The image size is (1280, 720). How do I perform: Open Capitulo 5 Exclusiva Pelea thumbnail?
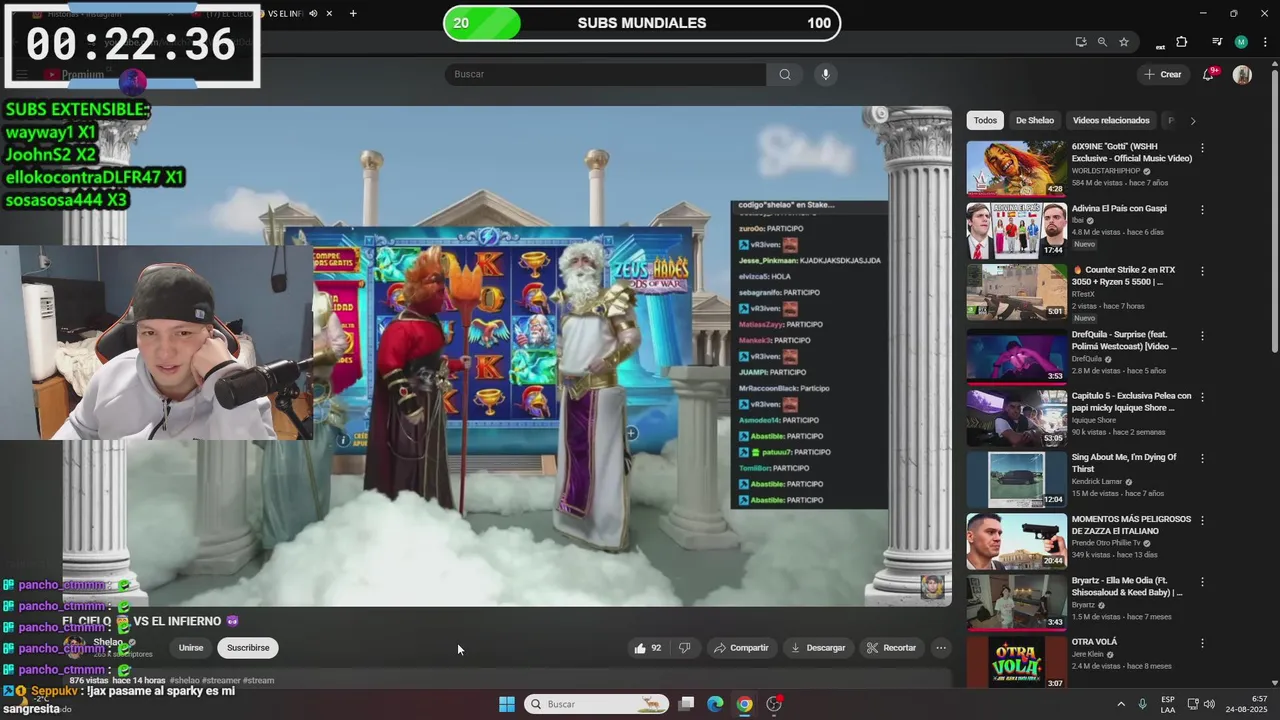click(1016, 417)
